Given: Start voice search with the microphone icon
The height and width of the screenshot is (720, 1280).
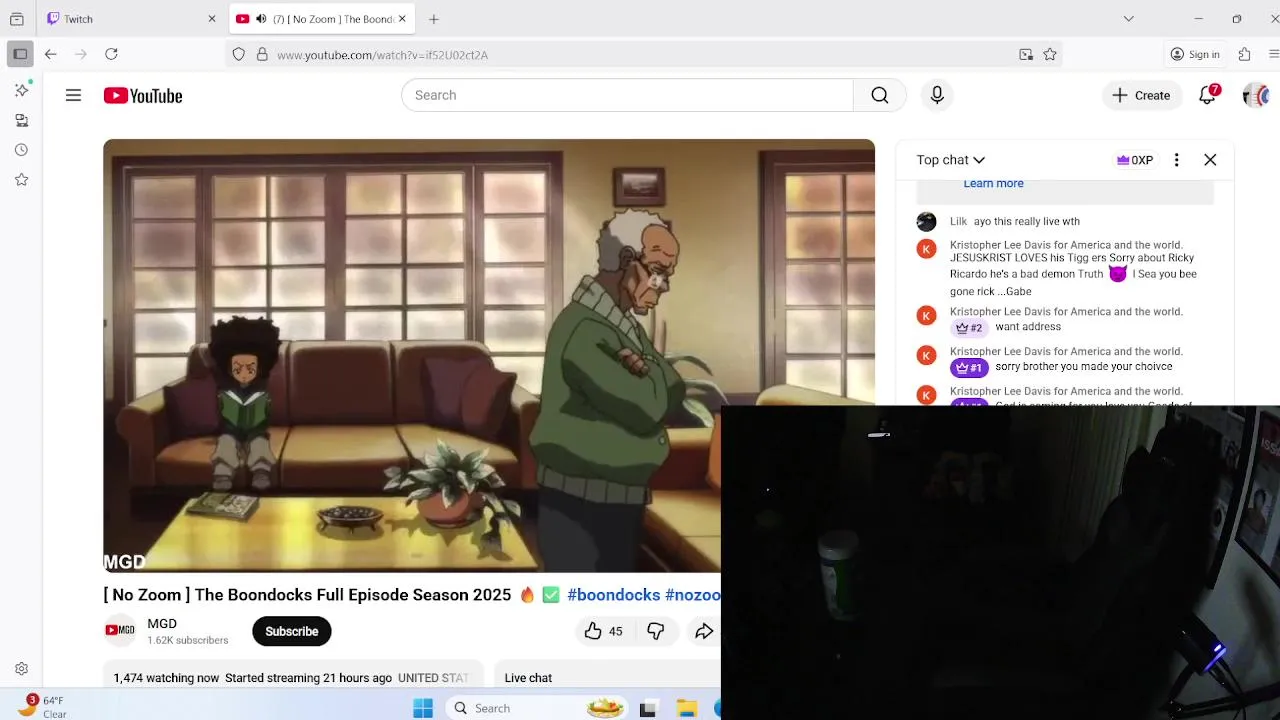Looking at the screenshot, I should pyautogui.click(x=937, y=95).
